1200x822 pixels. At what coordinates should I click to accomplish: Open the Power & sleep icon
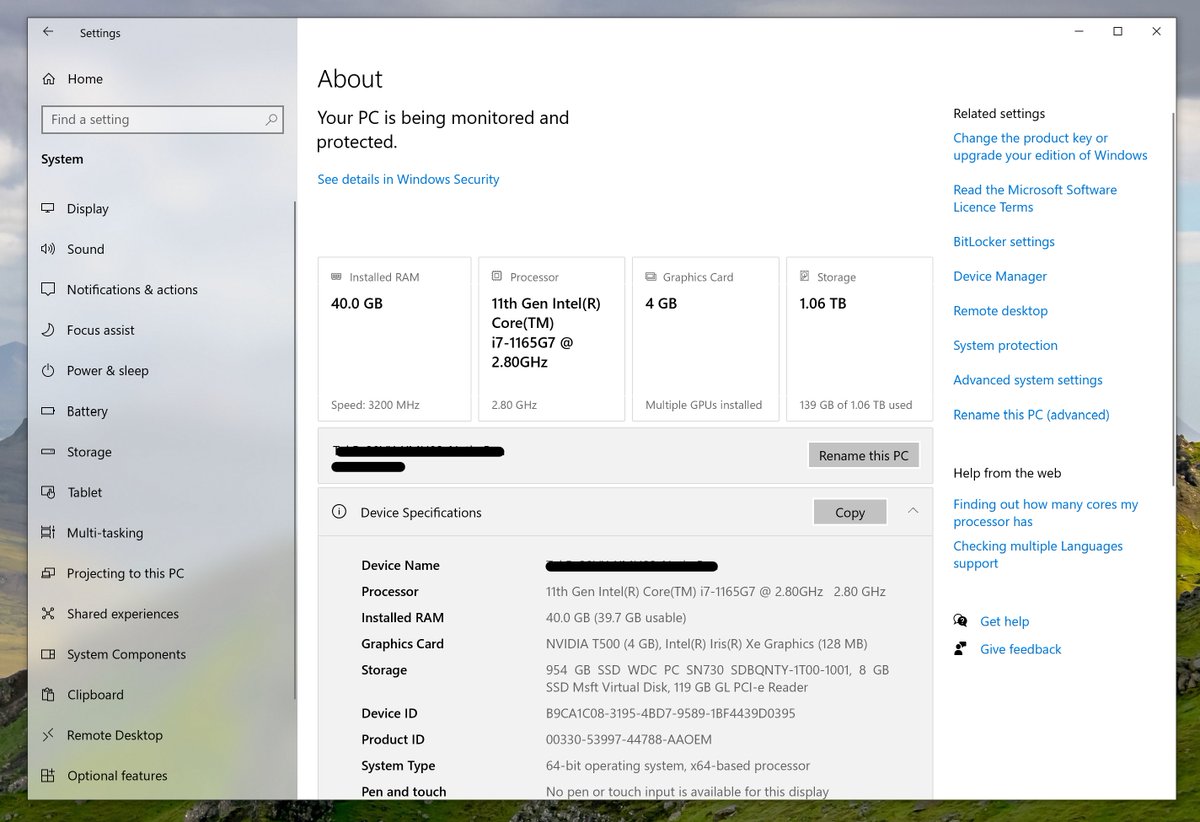[48, 370]
